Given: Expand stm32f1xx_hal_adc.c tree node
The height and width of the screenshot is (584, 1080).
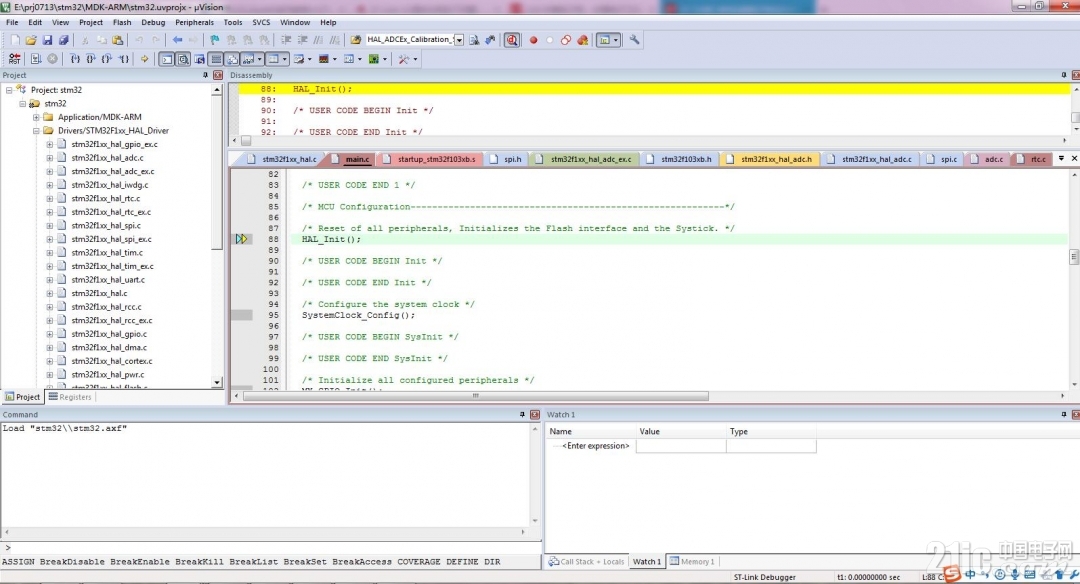Looking at the screenshot, I should [50, 158].
